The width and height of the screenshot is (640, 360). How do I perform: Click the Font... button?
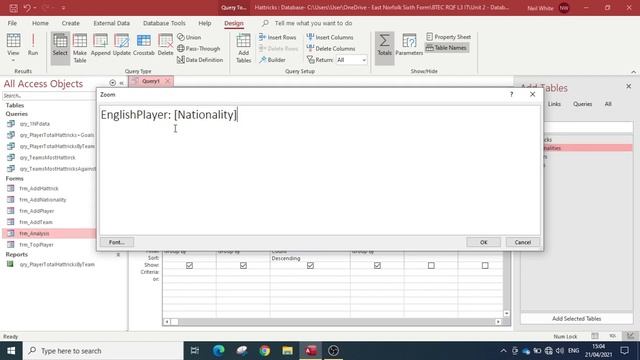tap(117, 242)
